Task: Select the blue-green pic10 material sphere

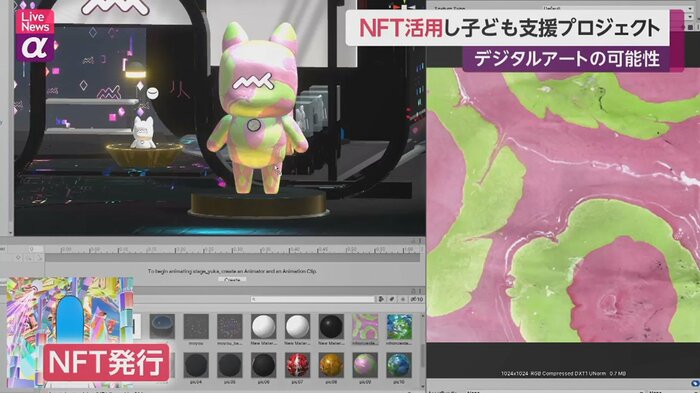Action: [x=399, y=365]
